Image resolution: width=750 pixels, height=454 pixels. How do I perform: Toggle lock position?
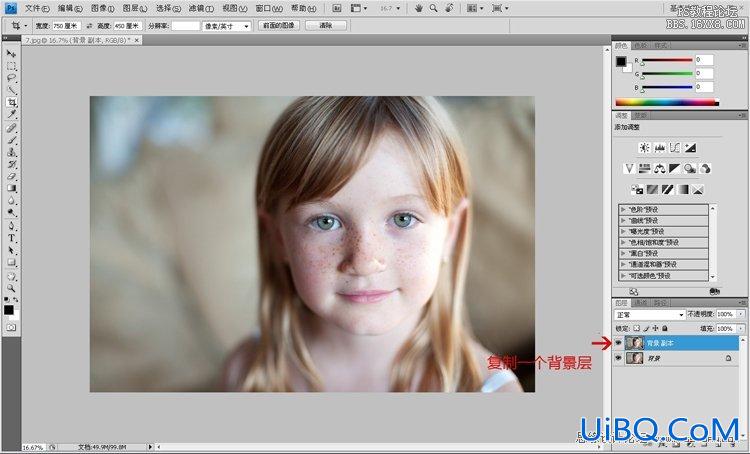(655, 329)
